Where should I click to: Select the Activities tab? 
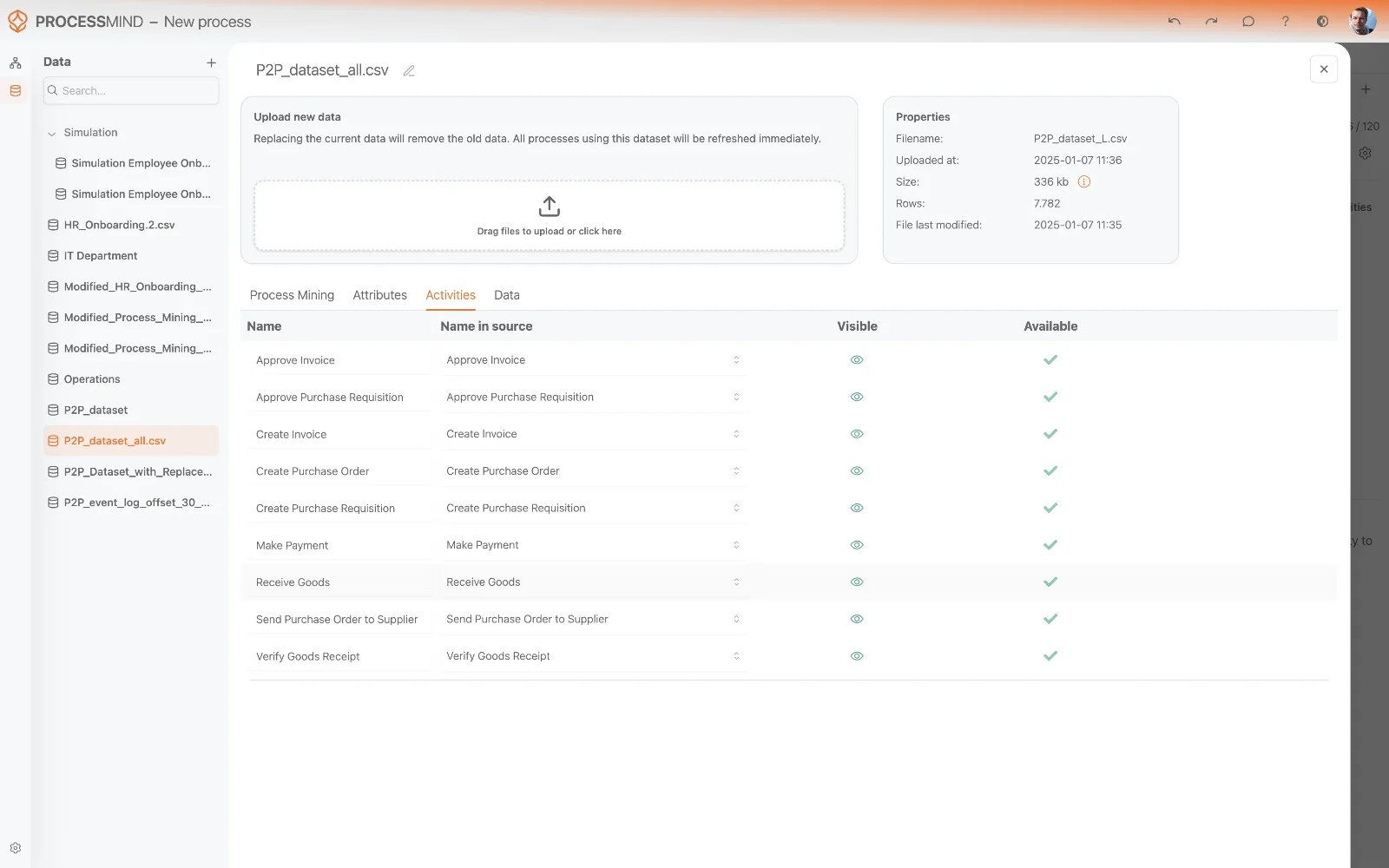(451, 295)
